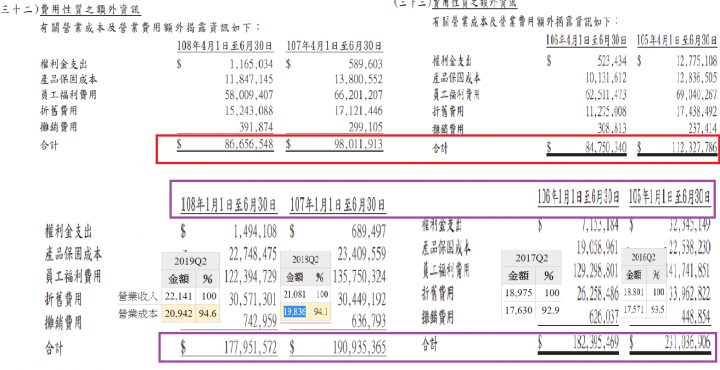Click the 2017Q2 table header
This screenshot has height=370, width=720.
pos(531,258)
